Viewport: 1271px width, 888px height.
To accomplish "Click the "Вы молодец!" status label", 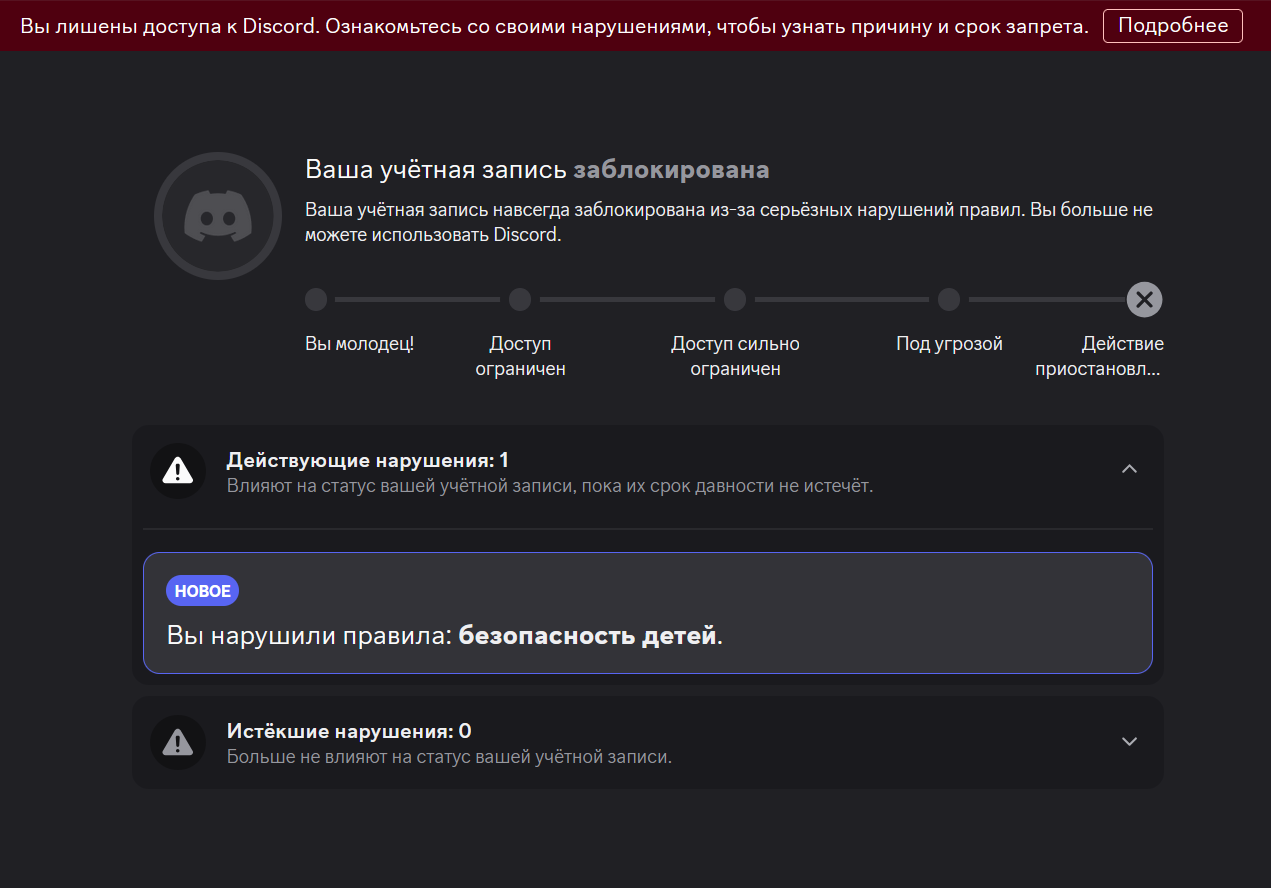I will tap(359, 344).
